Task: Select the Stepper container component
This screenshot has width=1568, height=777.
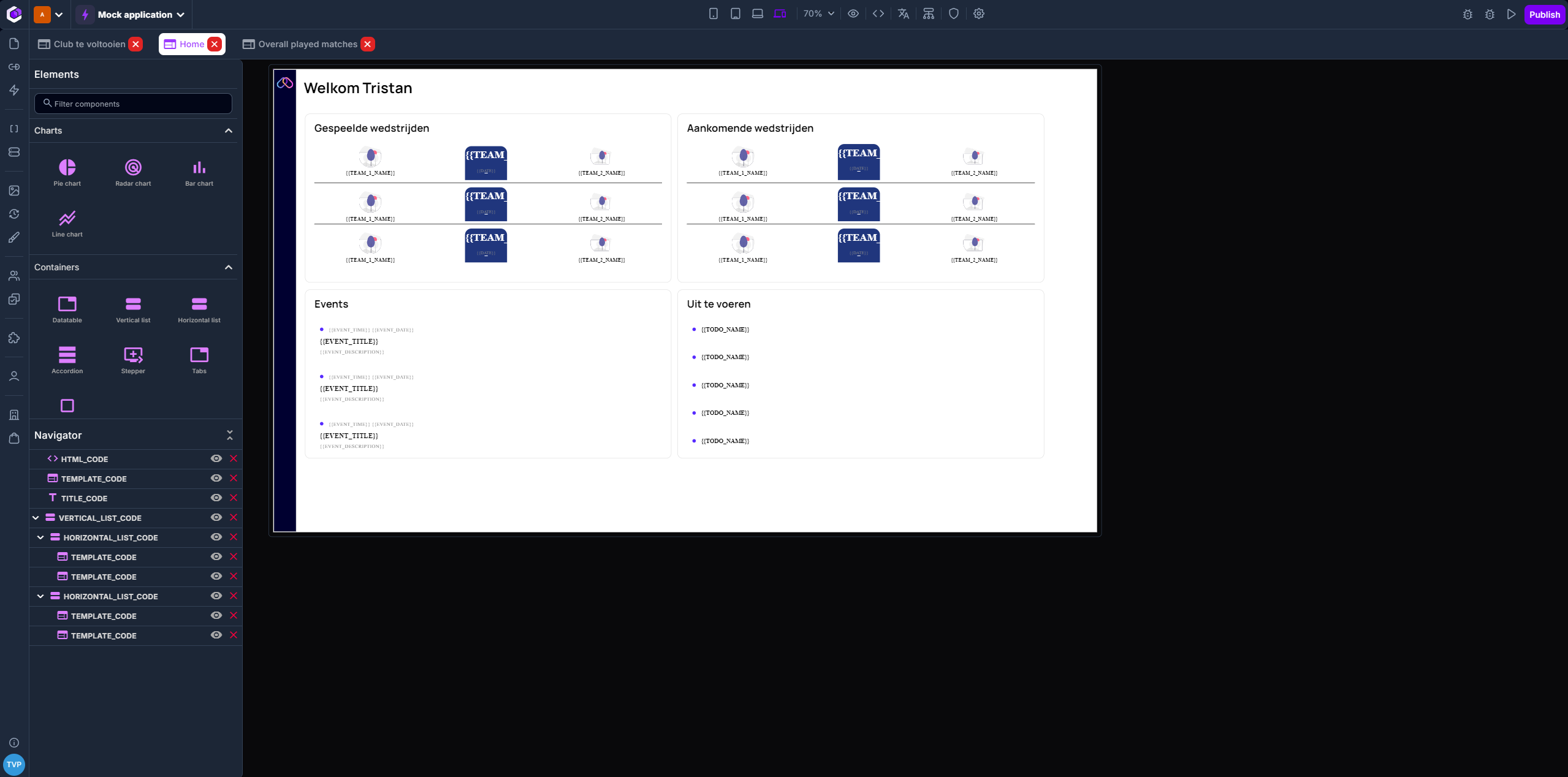Action: pyautogui.click(x=133, y=360)
